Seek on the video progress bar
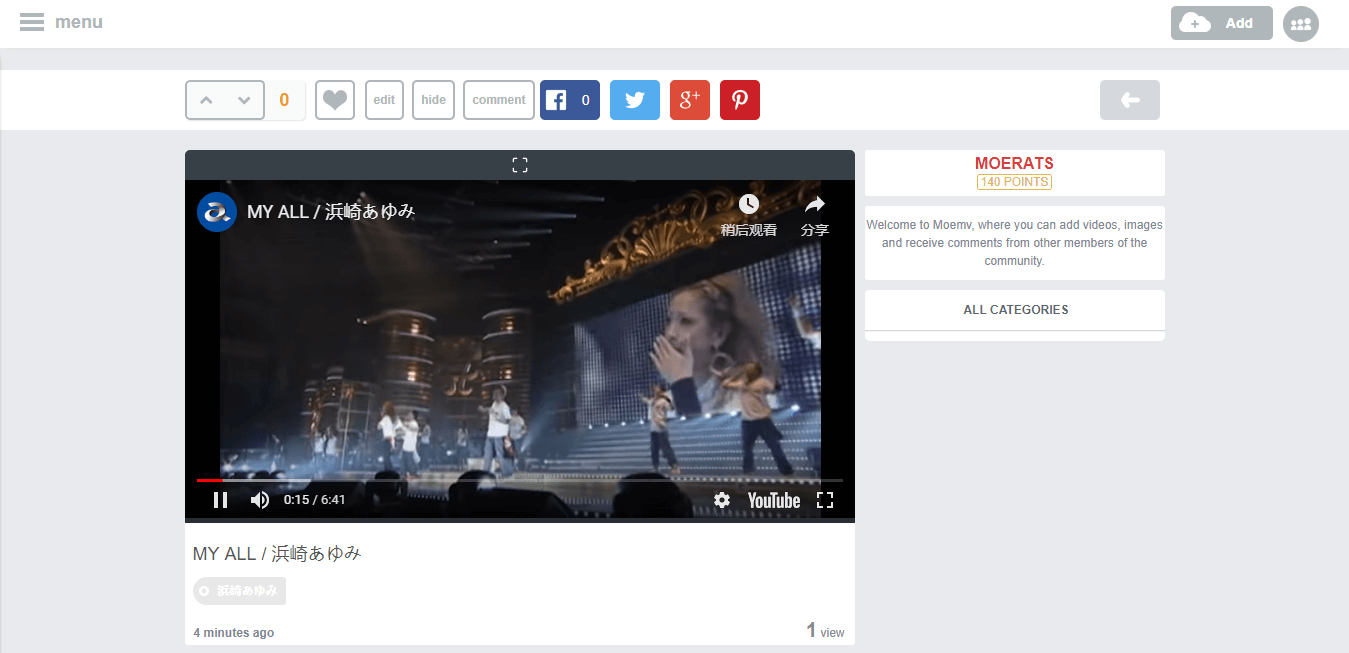This screenshot has width=1349, height=653. (x=520, y=480)
